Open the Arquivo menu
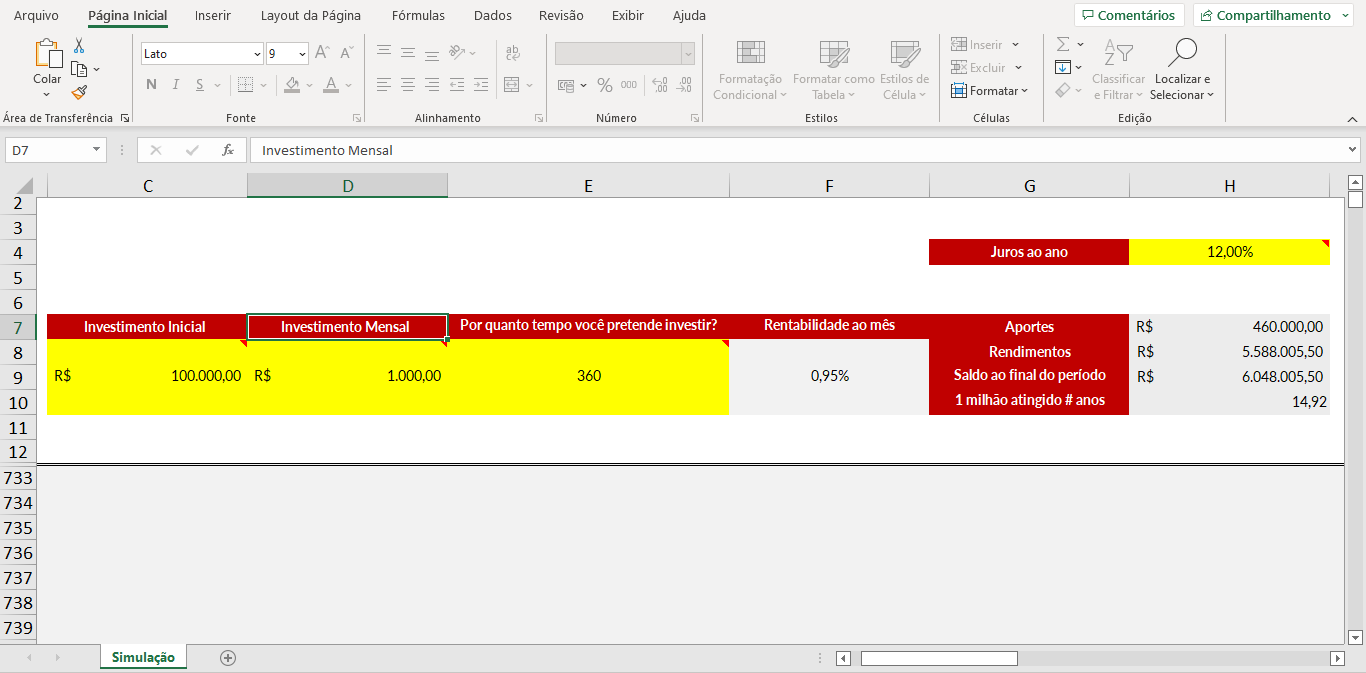The height and width of the screenshot is (673, 1366). pyautogui.click(x=36, y=15)
